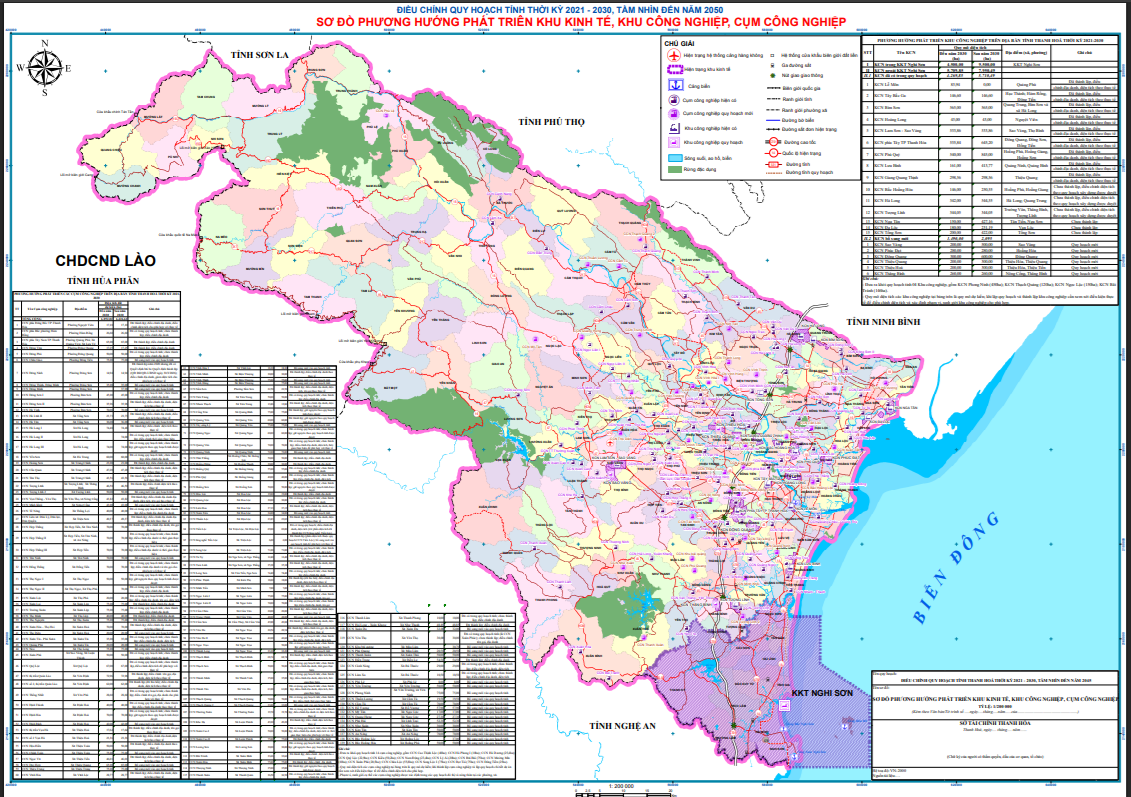This screenshot has width=1131, height=797.
Task: Click the compass rose in the corner
Action: tap(44, 69)
